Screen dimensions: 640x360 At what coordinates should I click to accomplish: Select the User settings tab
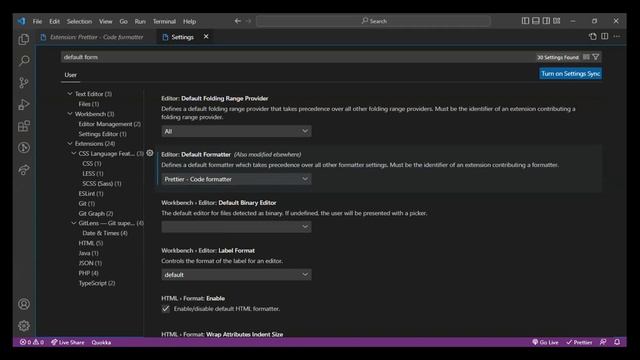pyautogui.click(x=70, y=75)
